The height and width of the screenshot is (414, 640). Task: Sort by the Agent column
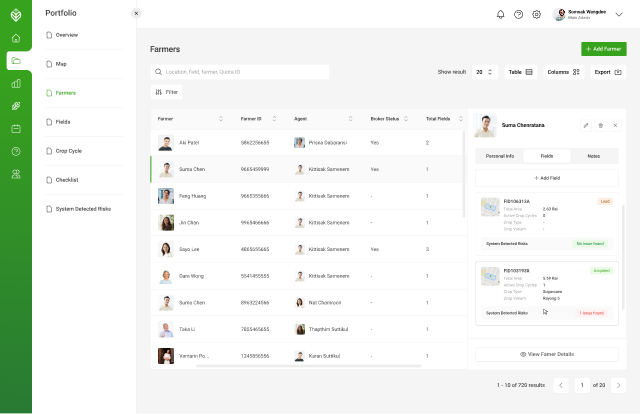tap(350, 119)
